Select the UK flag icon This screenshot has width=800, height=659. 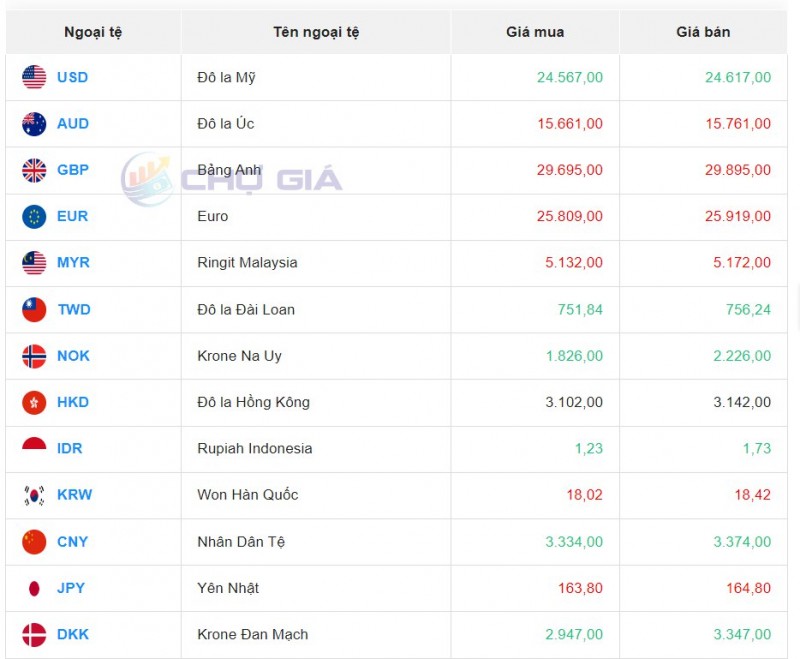pos(34,170)
